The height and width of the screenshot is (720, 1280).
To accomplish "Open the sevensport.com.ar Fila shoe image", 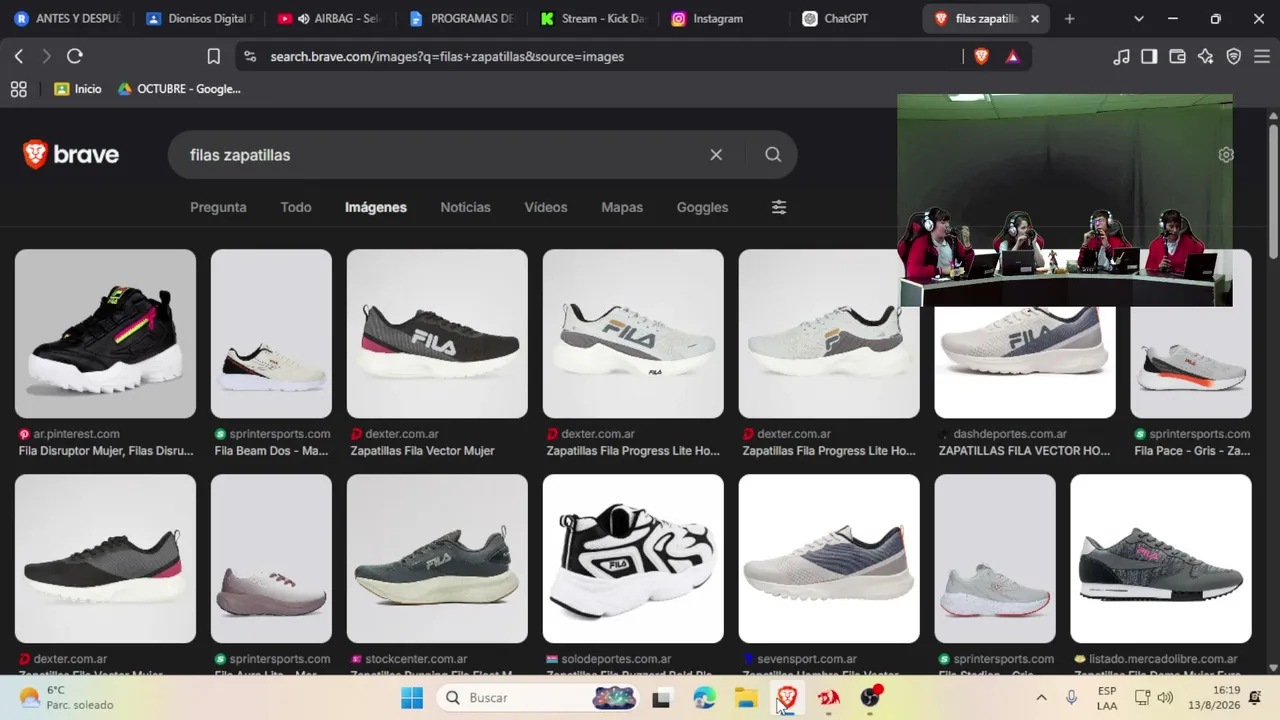I will point(829,558).
